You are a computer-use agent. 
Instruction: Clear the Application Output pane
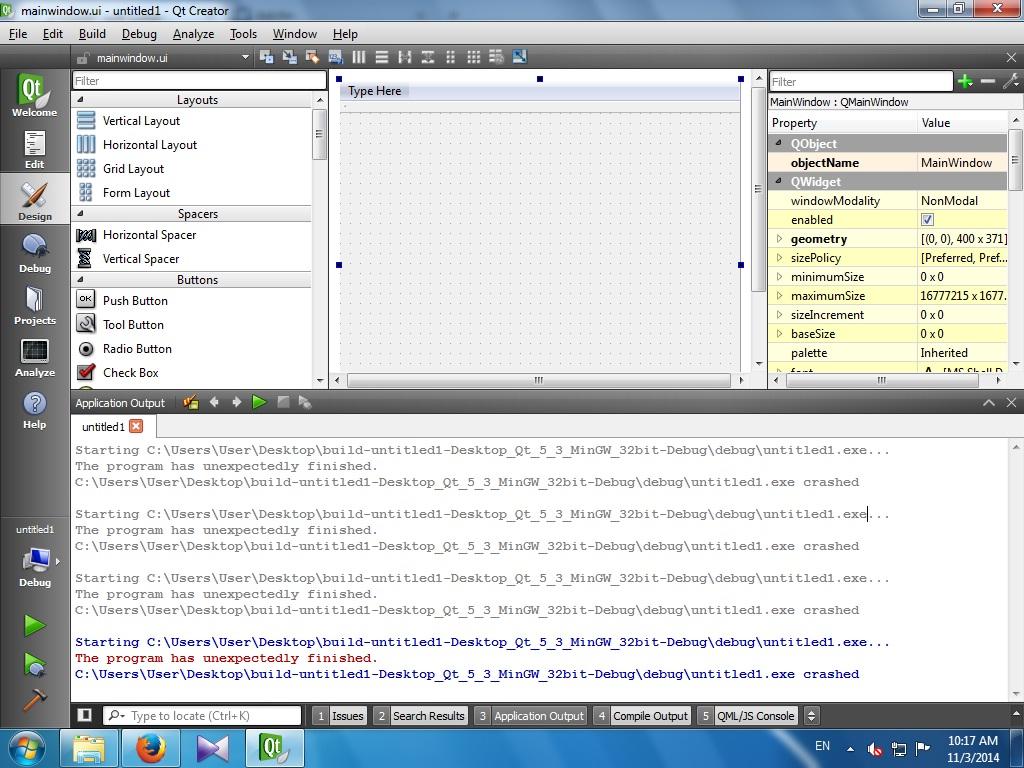pyautogui.click(x=191, y=402)
